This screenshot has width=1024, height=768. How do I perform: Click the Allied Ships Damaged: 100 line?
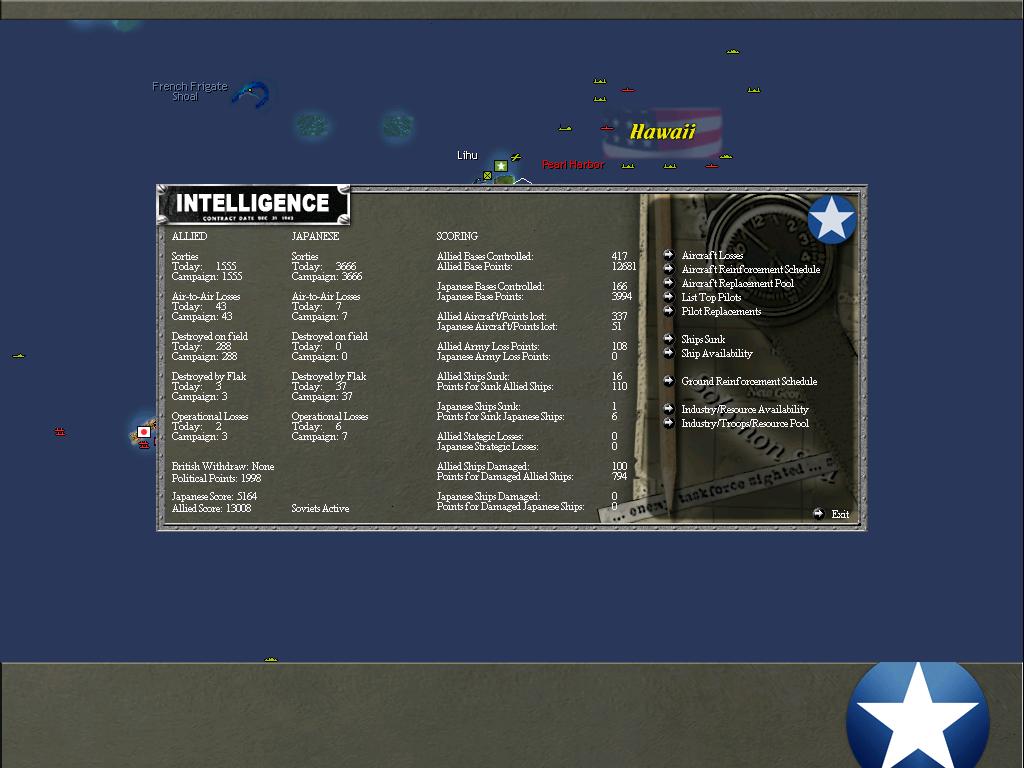tap(532, 466)
